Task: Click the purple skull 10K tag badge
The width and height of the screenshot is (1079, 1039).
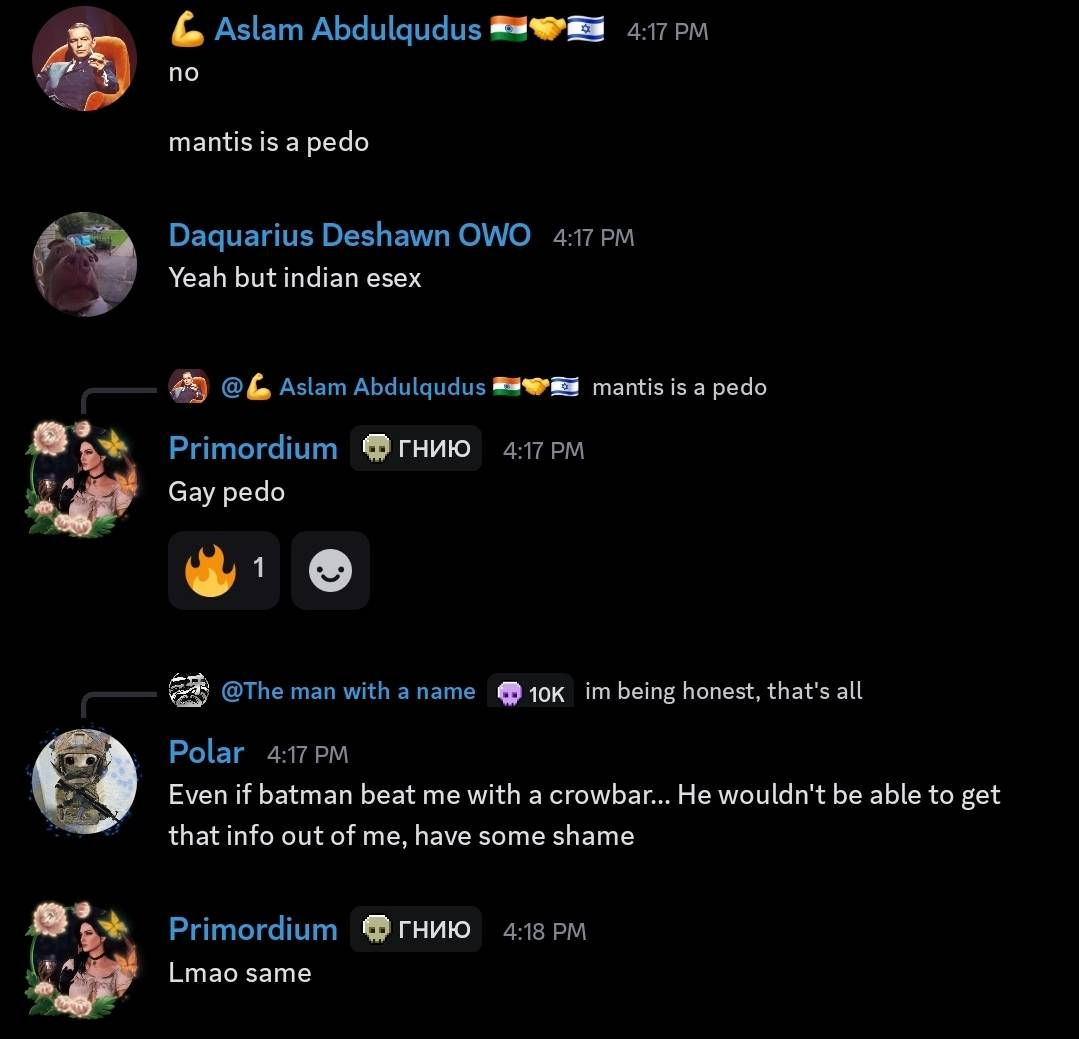Action: 531,692
